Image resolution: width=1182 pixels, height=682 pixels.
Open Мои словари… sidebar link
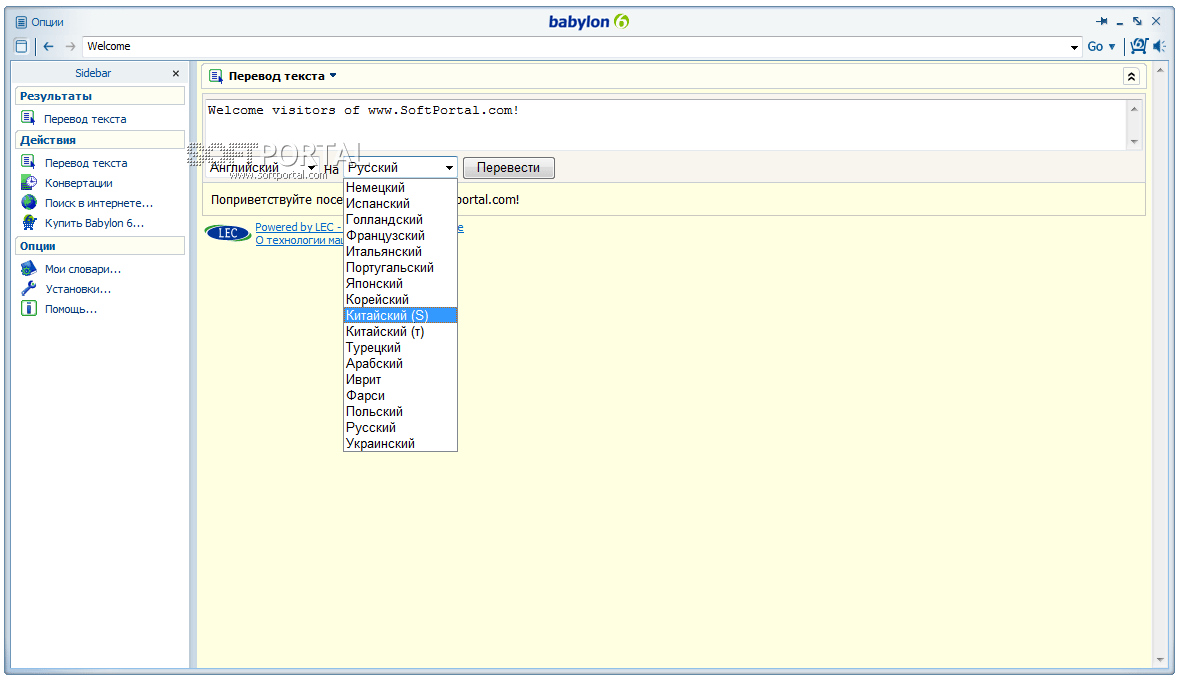[x=83, y=269]
